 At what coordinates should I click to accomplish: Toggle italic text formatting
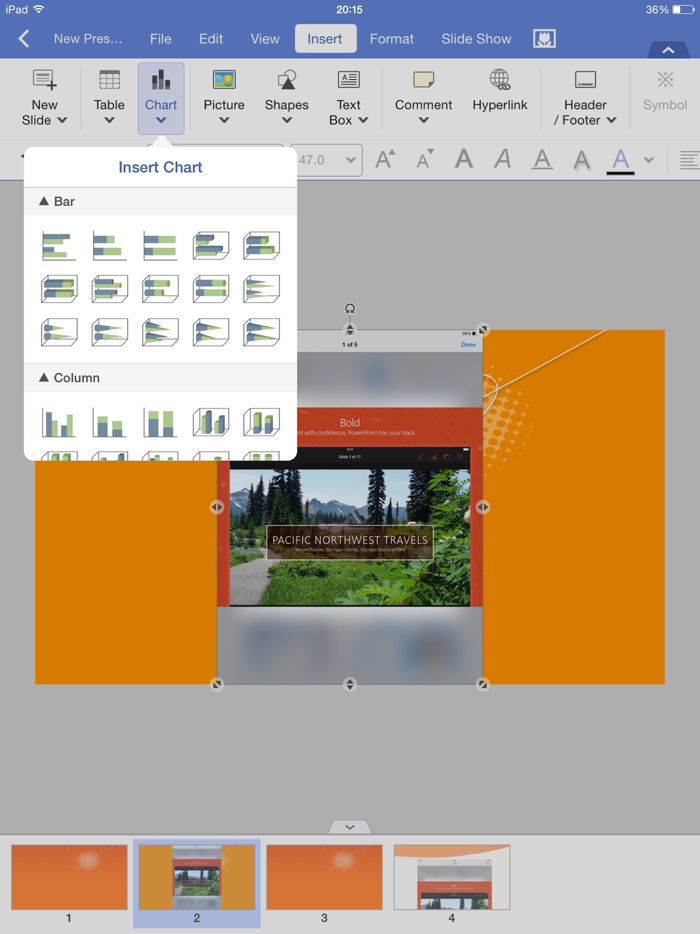coord(503,159)
